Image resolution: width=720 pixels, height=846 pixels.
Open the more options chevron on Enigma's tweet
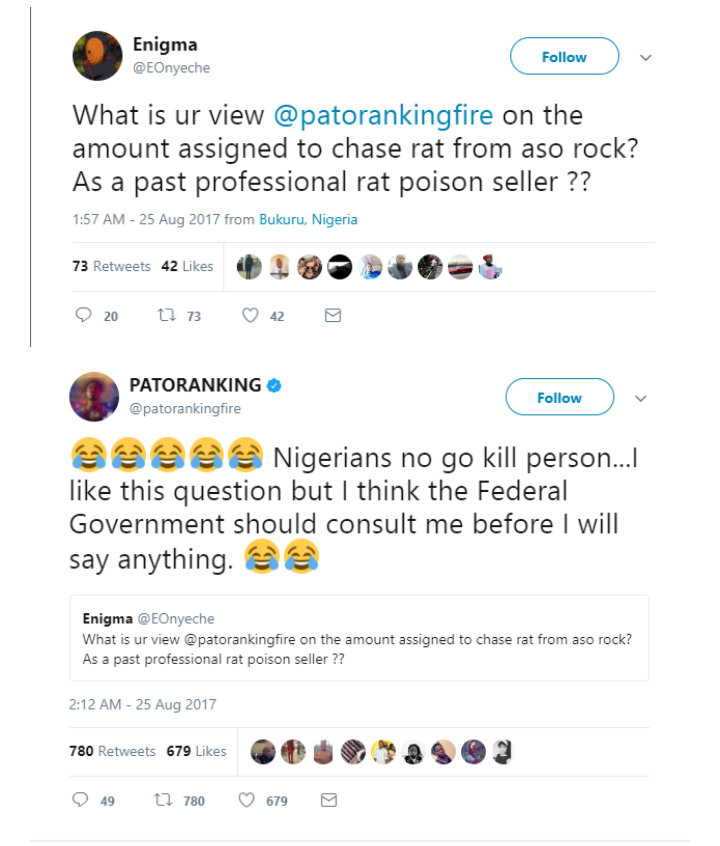(x=646, y=58)
